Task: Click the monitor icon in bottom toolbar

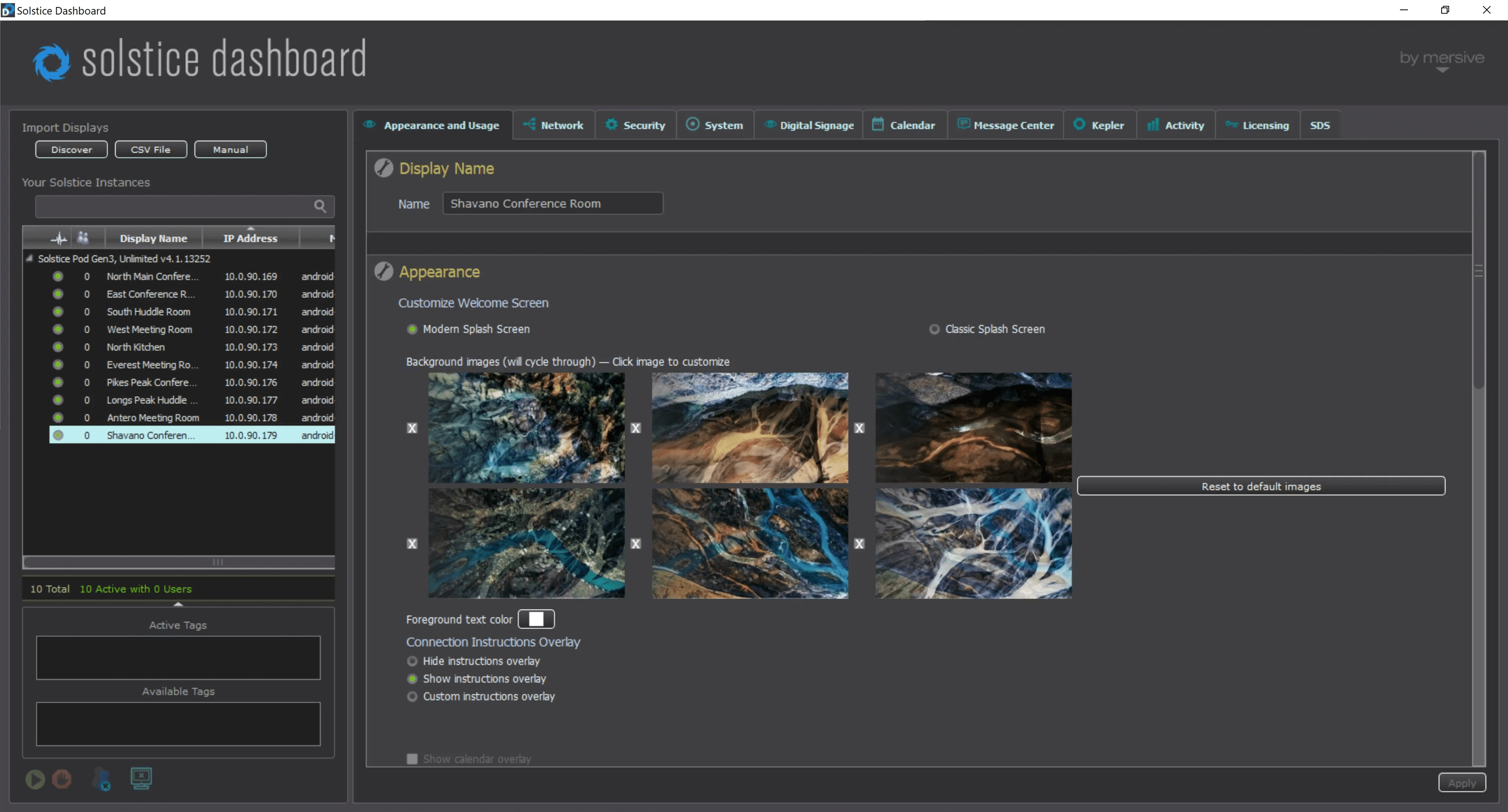Action: coord(141,778)
